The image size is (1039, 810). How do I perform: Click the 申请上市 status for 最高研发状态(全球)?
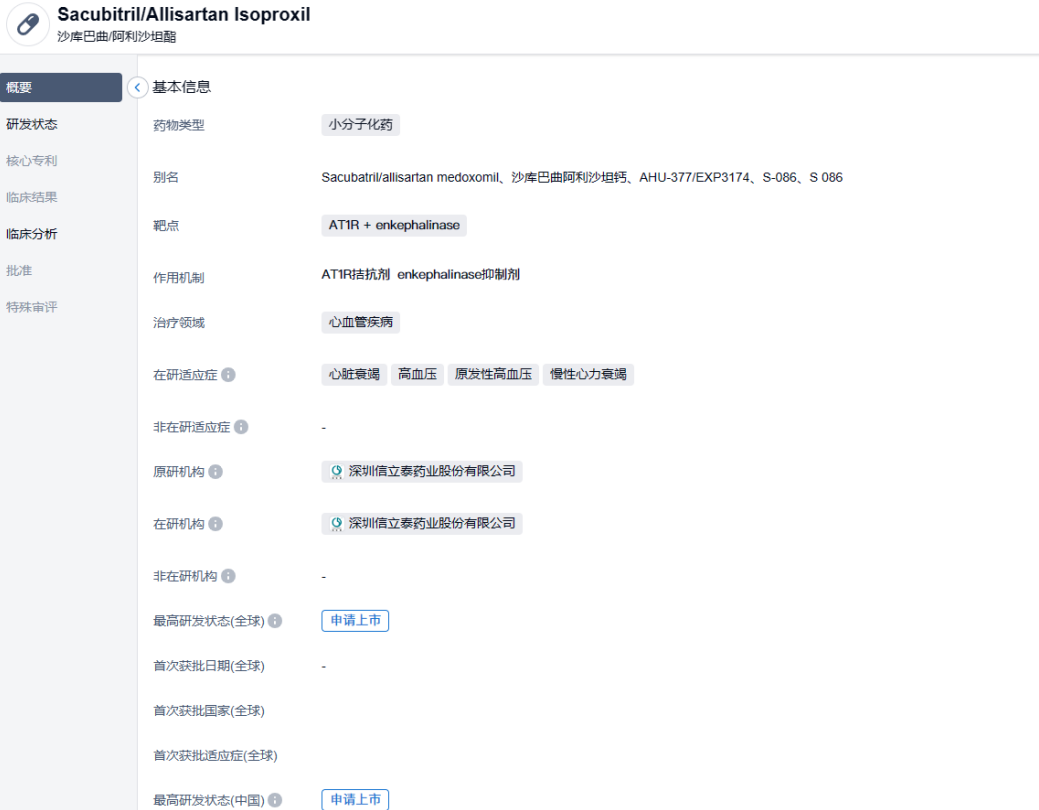(x=355, y=621)
